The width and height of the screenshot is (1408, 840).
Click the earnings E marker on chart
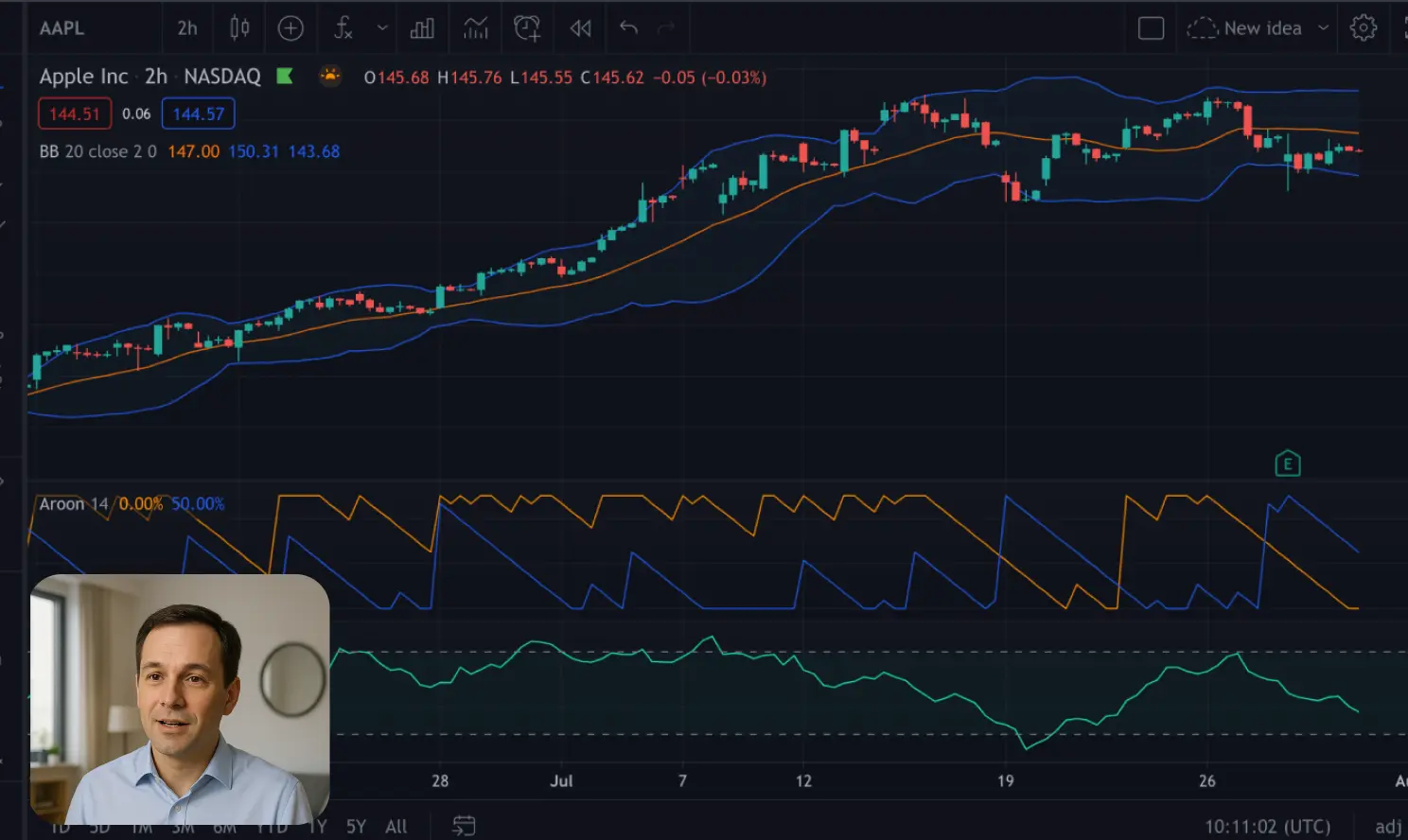click(x=1287, y=464)
